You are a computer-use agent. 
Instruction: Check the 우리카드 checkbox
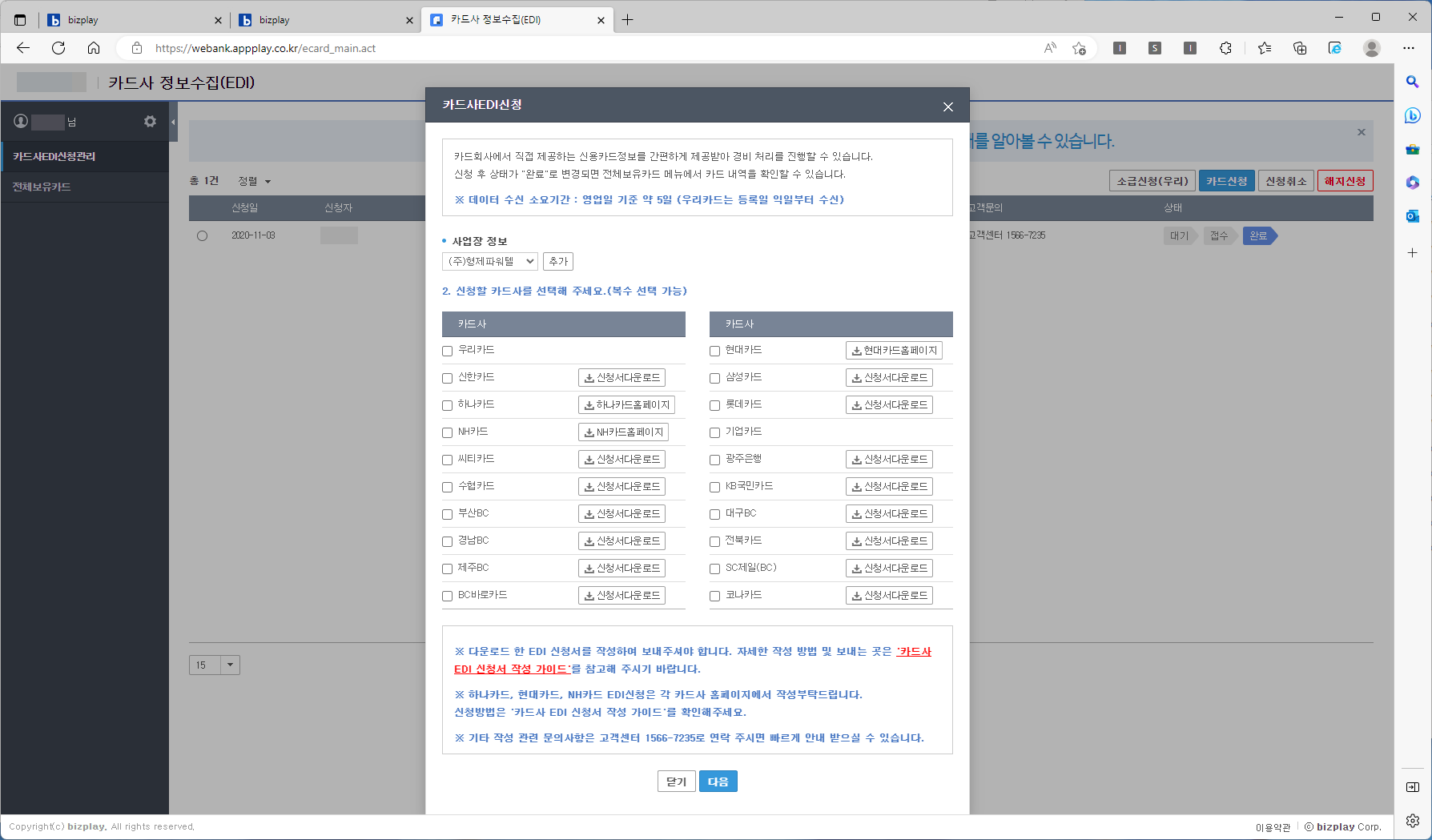point(448,351)
